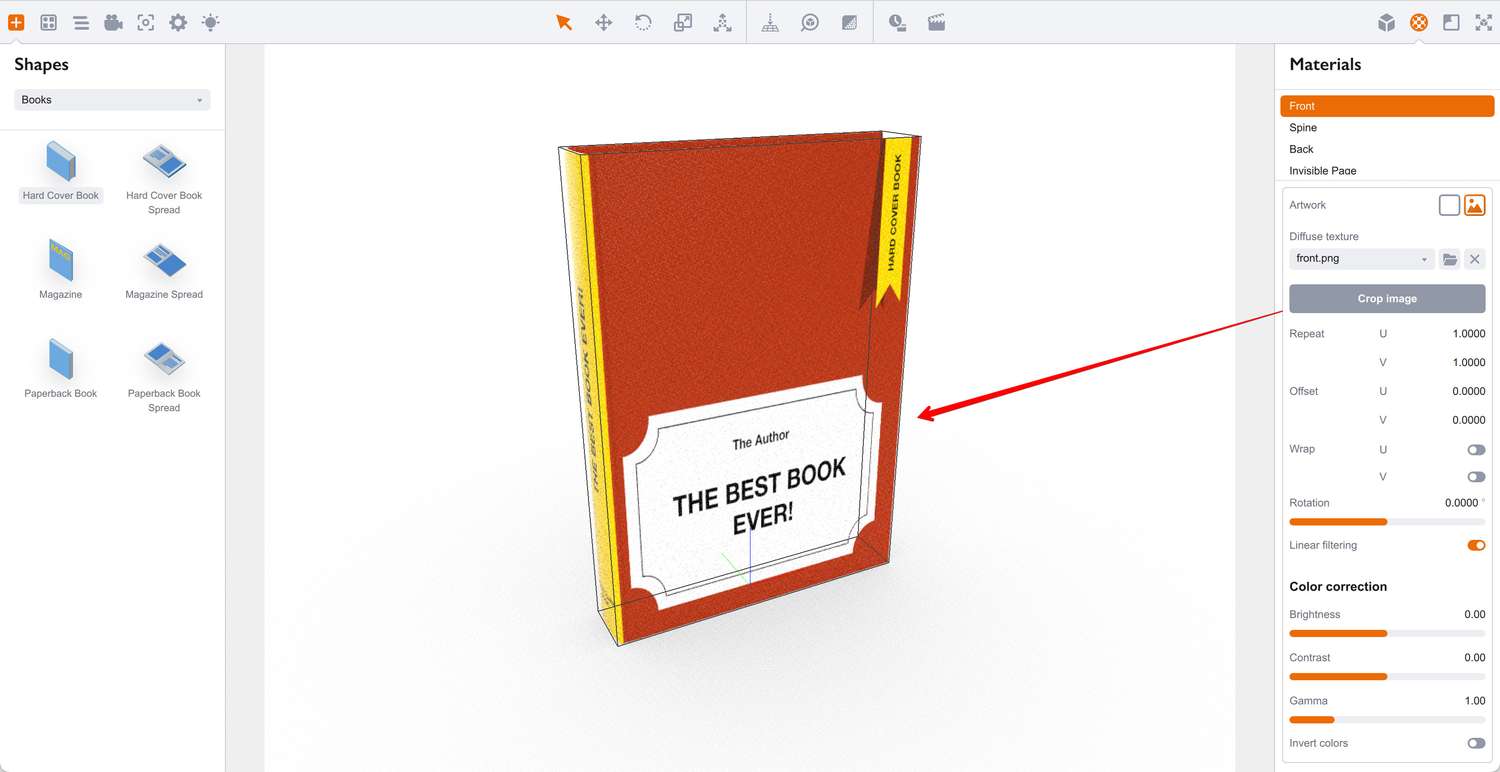Select the arrow selection tool

click(564, 22)
